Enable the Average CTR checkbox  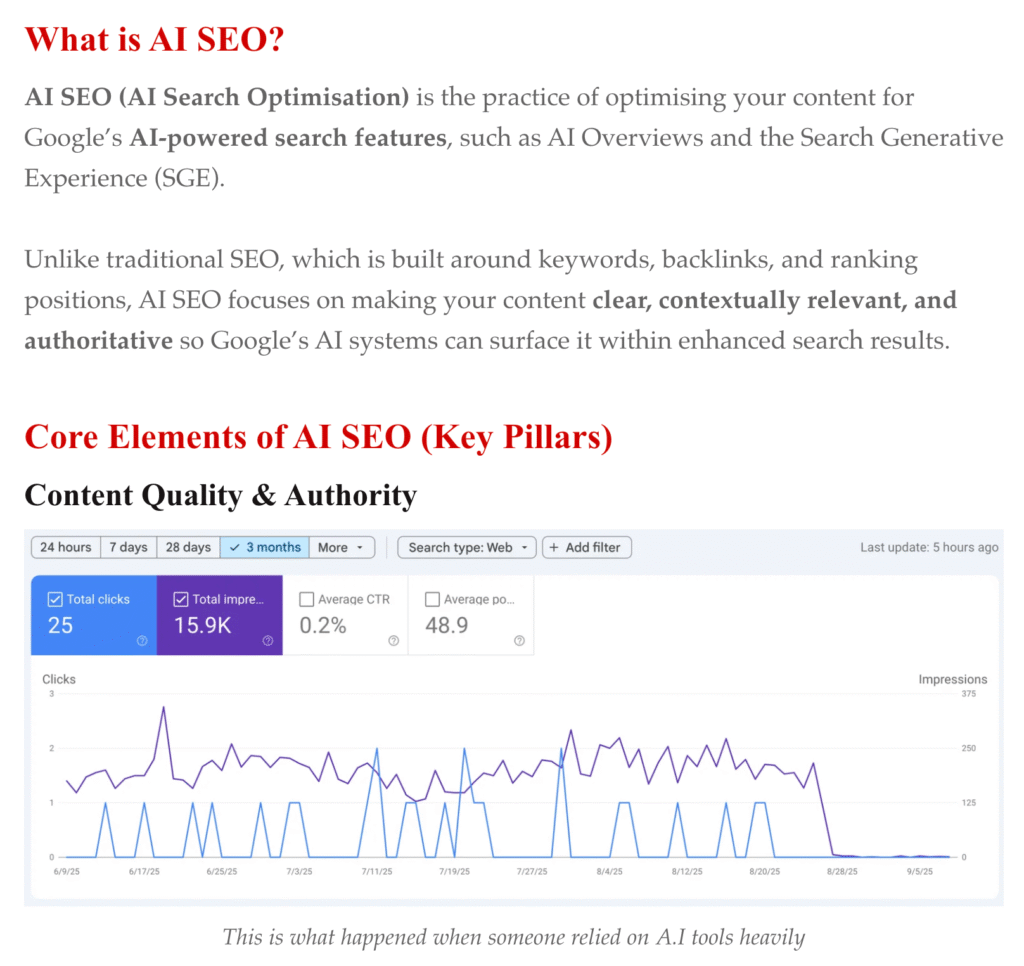[307, 600]
